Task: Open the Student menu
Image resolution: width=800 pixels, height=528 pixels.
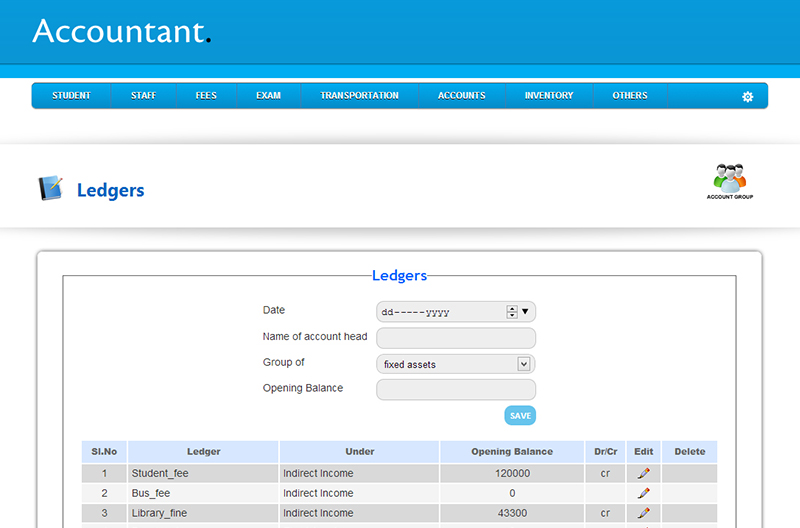Action: (x=71, y=96)
